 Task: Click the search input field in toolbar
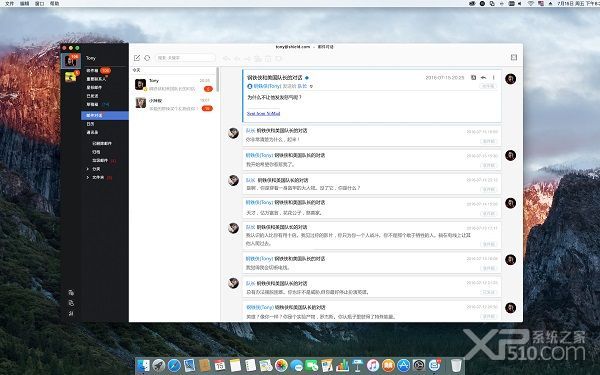tap(186, 58)
